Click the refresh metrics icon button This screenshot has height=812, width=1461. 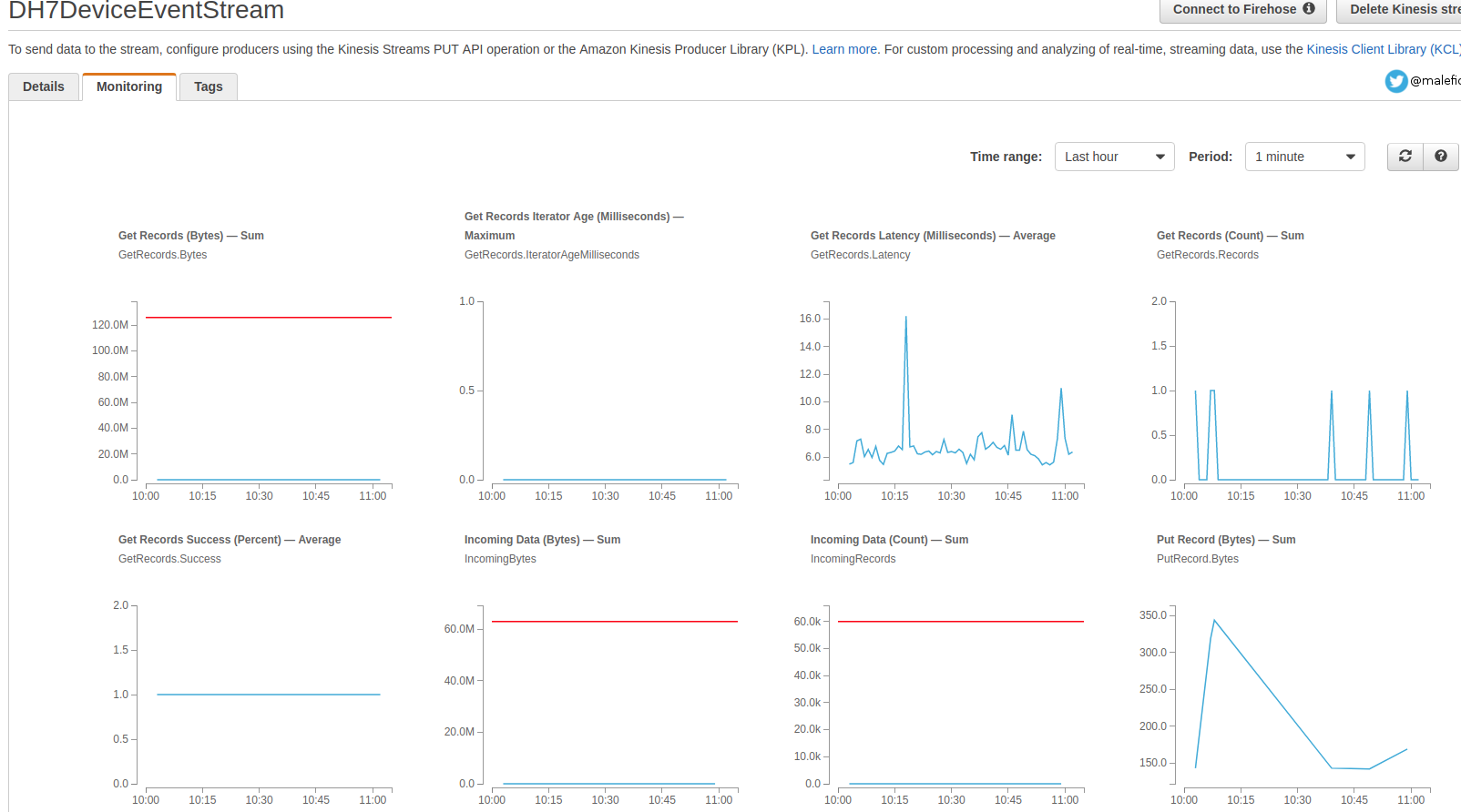point(1405,157)
